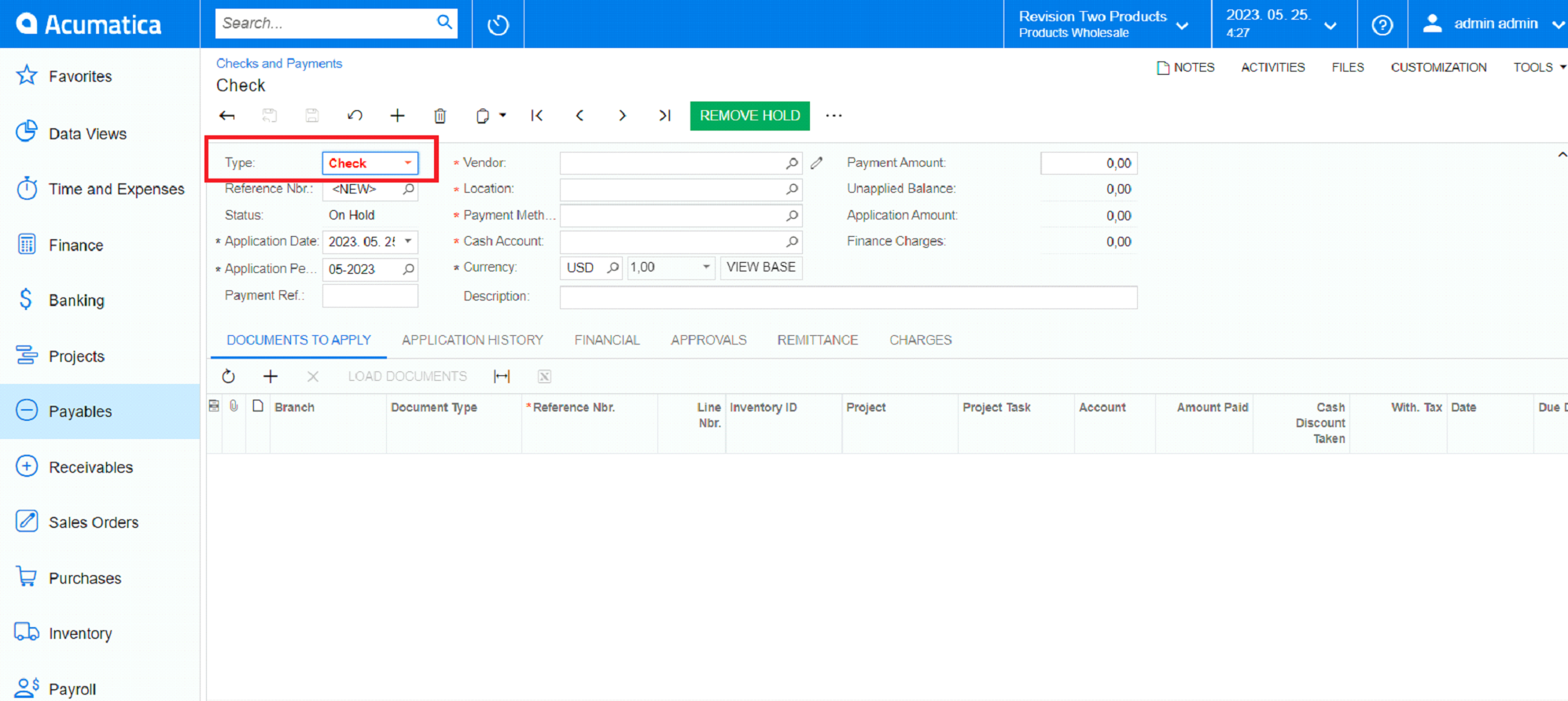Open the ACTIVITIES panel

pos(1273,68)
